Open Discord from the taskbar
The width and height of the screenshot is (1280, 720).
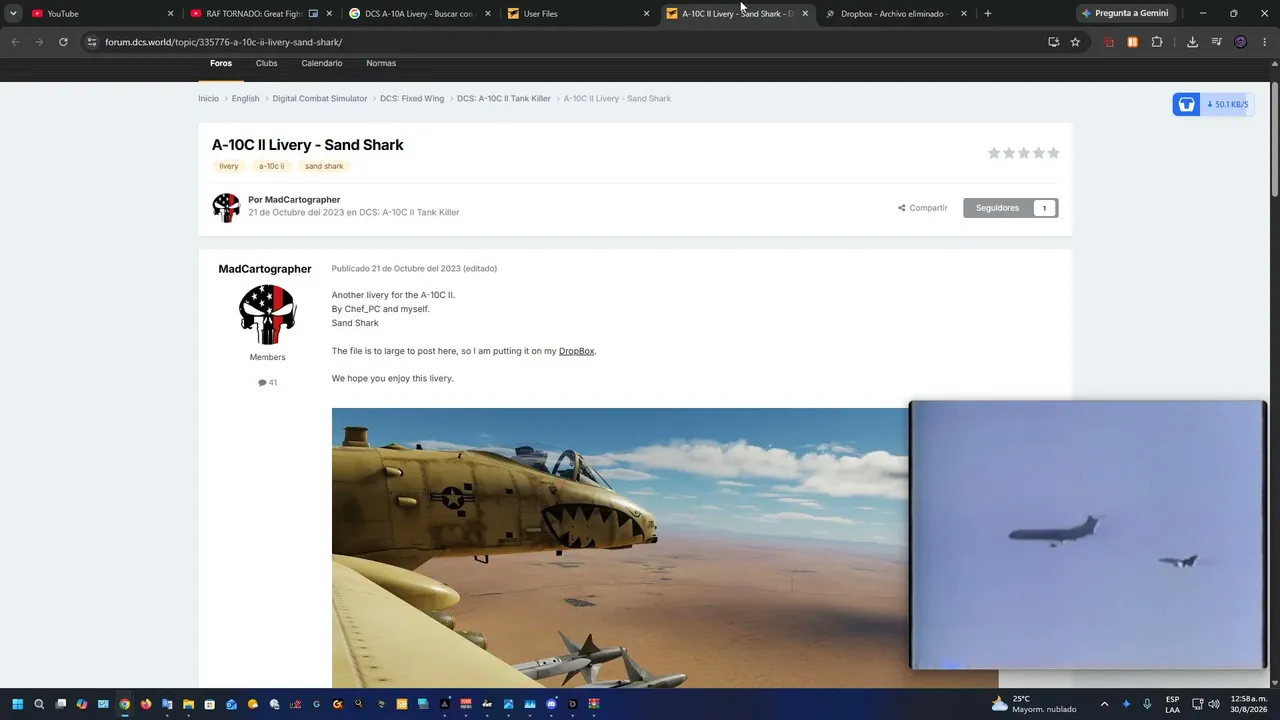coord(551,704)
